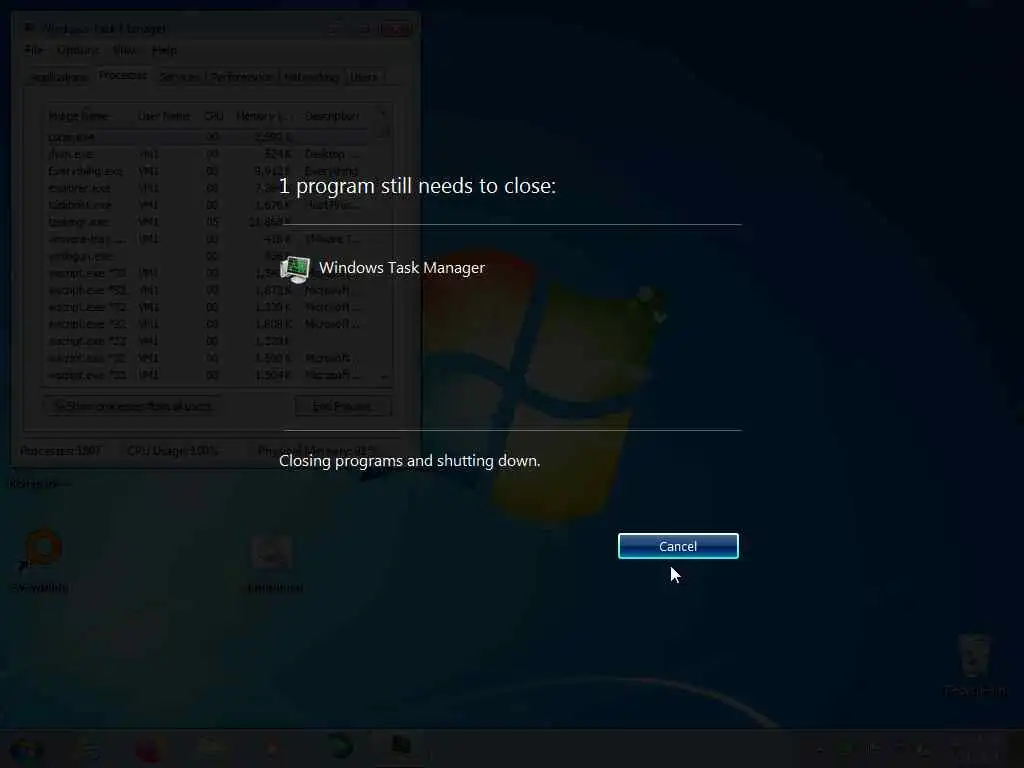Click End Process button in Task Manager

[x=343, y=406]
